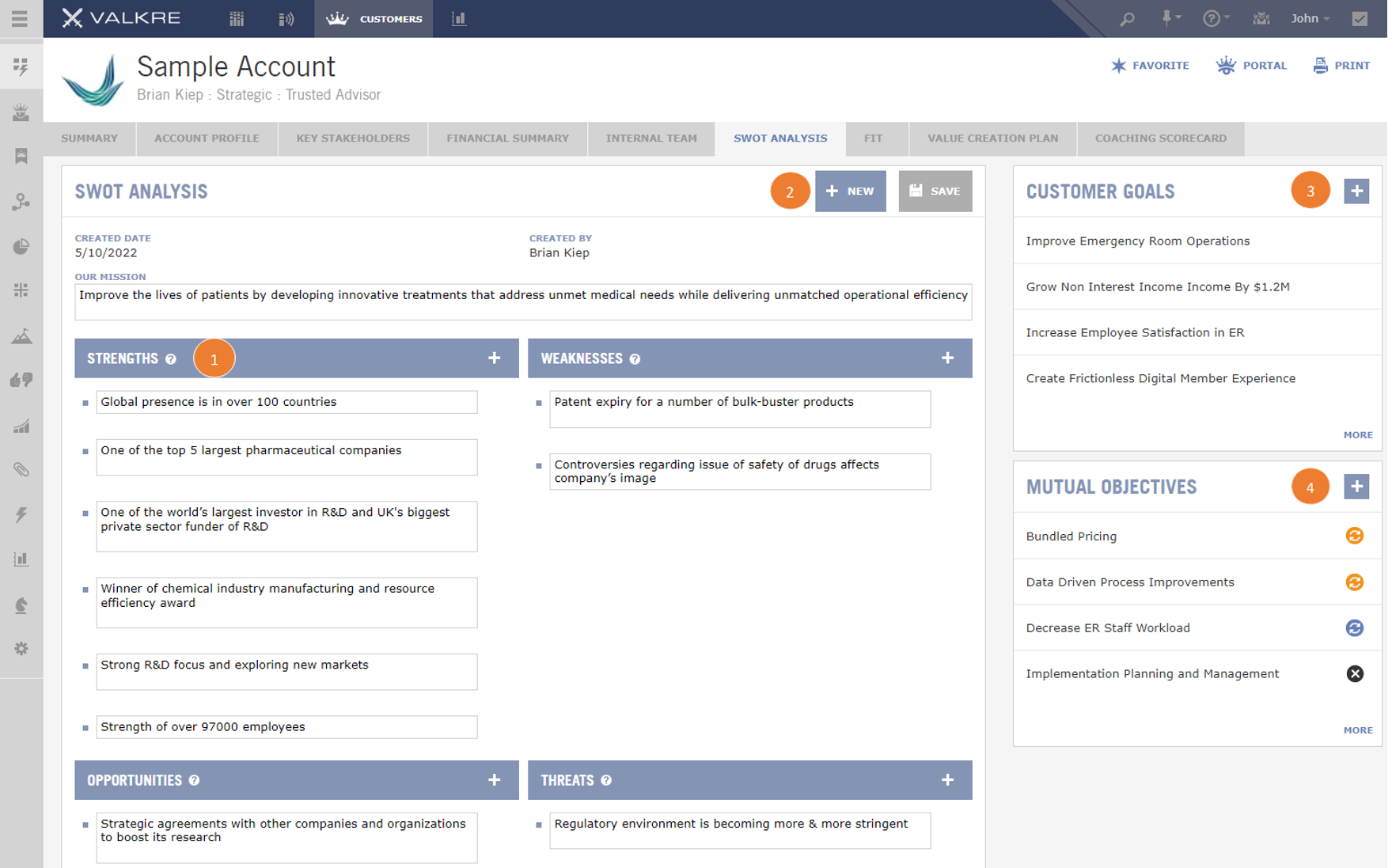Create a New SWOT analysis
The height and width of the screenshot is (868, 1392).
(x=850, y=191)
